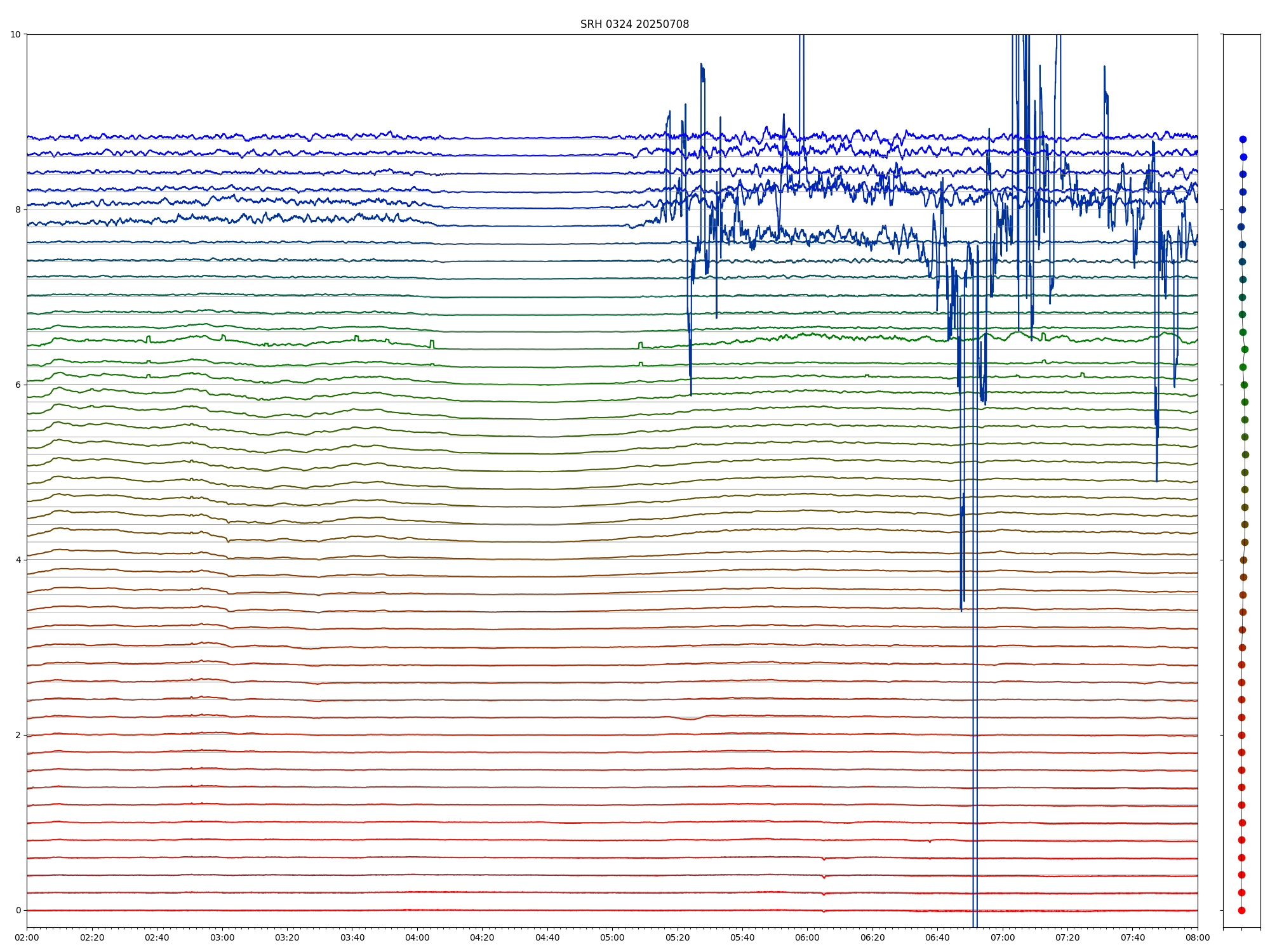Image resolution: width=1270 pixels, height=952 pixels.
Task: Click the bottommost red dot in right panel
Action: tap(1241, 910)
